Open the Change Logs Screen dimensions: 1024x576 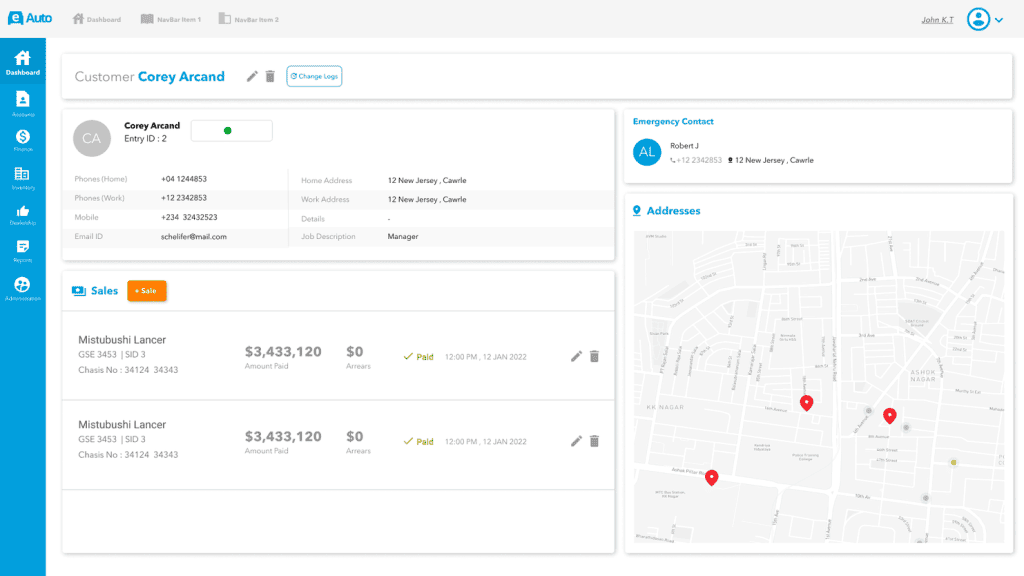point(314,76)
